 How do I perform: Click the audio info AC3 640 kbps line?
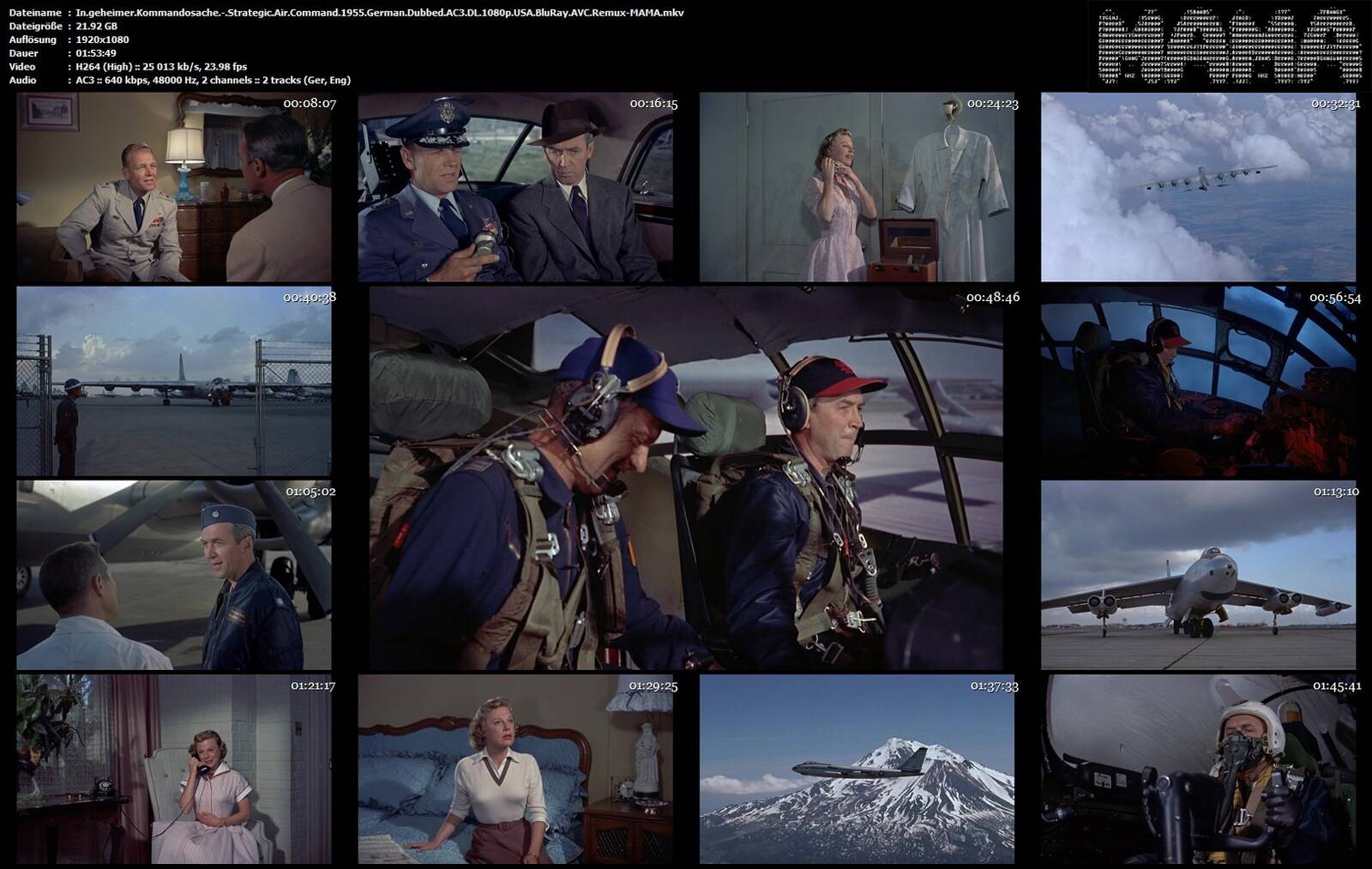click(x=213, y=81)
